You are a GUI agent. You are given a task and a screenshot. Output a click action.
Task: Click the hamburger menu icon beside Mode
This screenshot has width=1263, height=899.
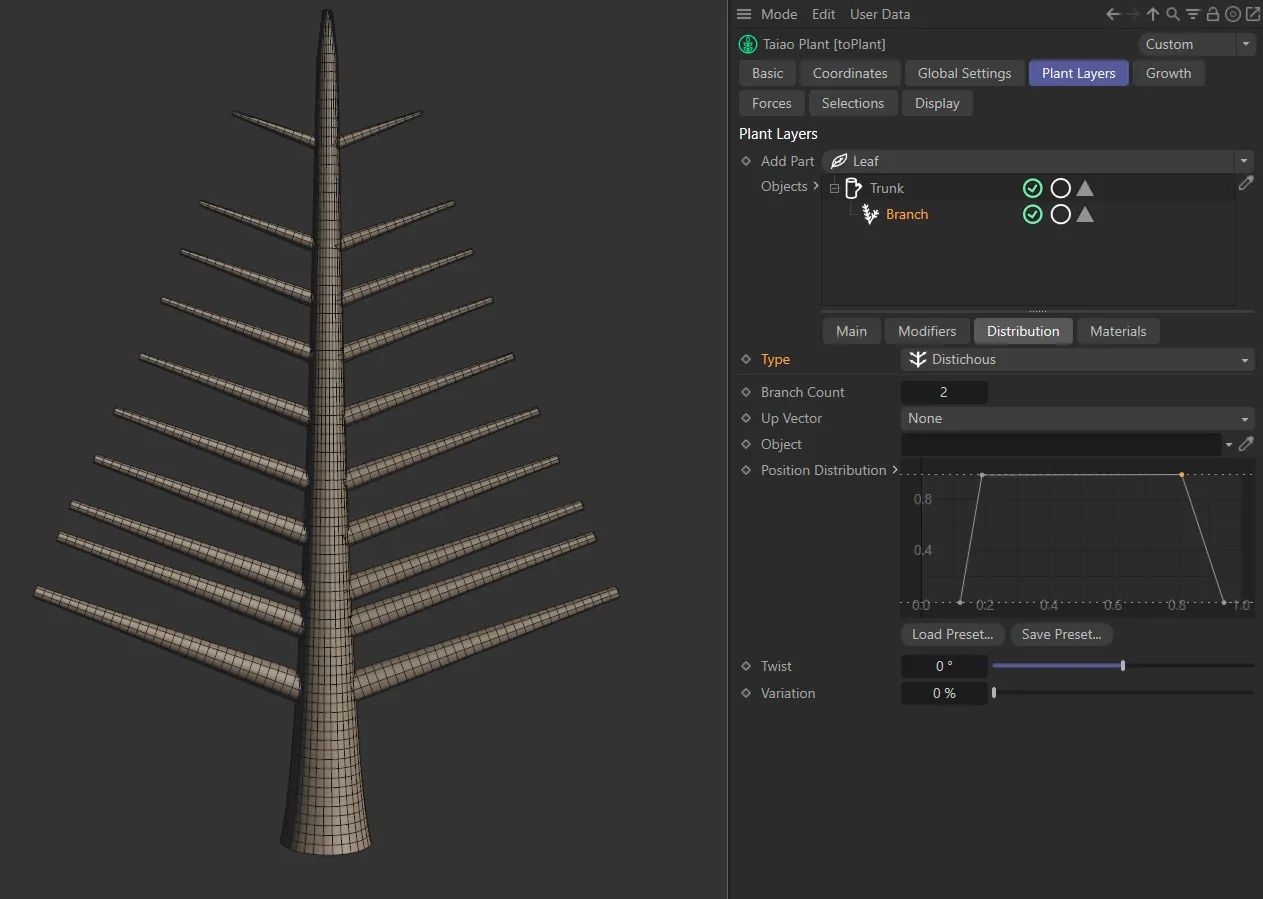743,14
